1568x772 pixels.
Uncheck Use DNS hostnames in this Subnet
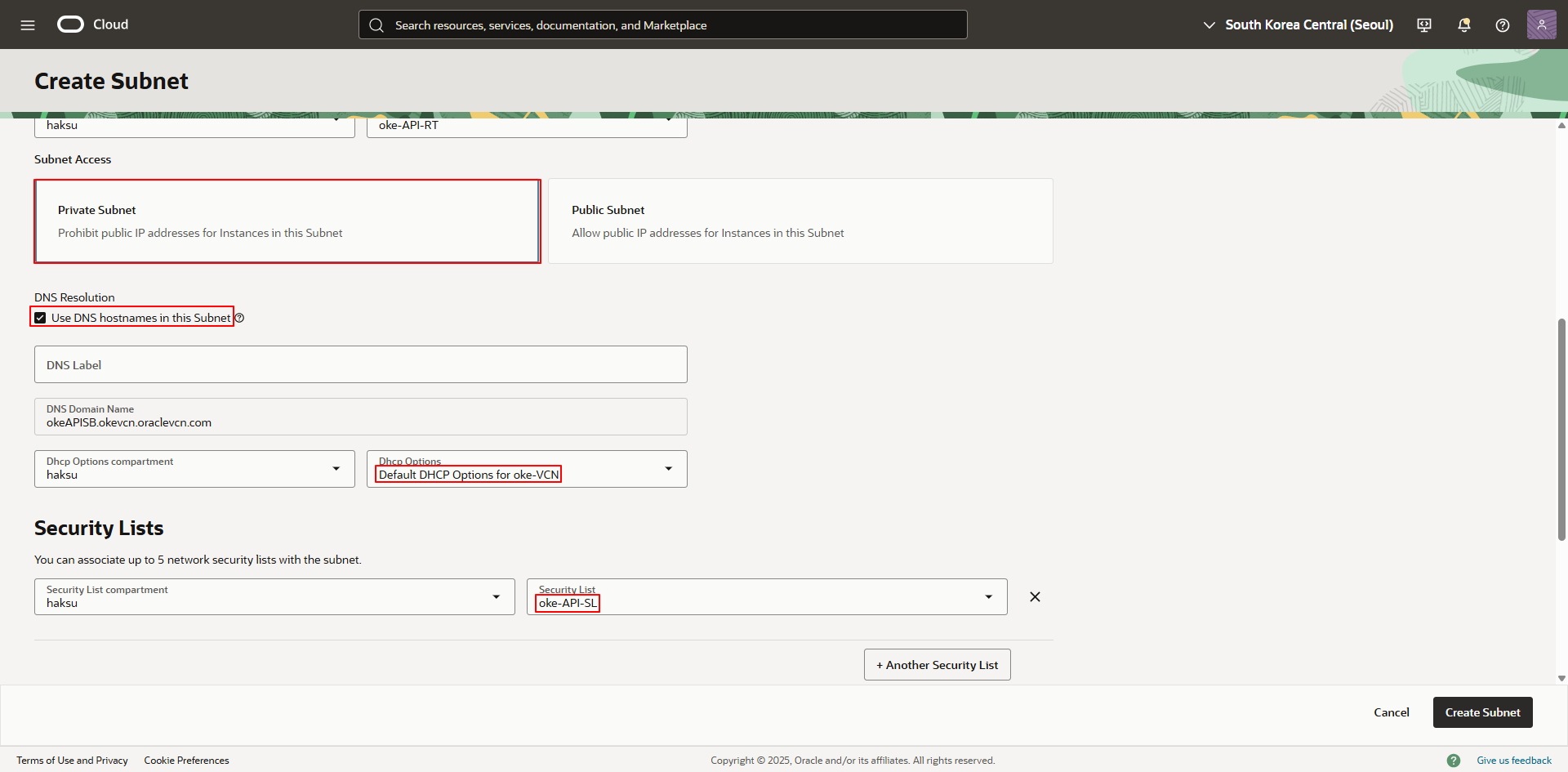[40, 318]
